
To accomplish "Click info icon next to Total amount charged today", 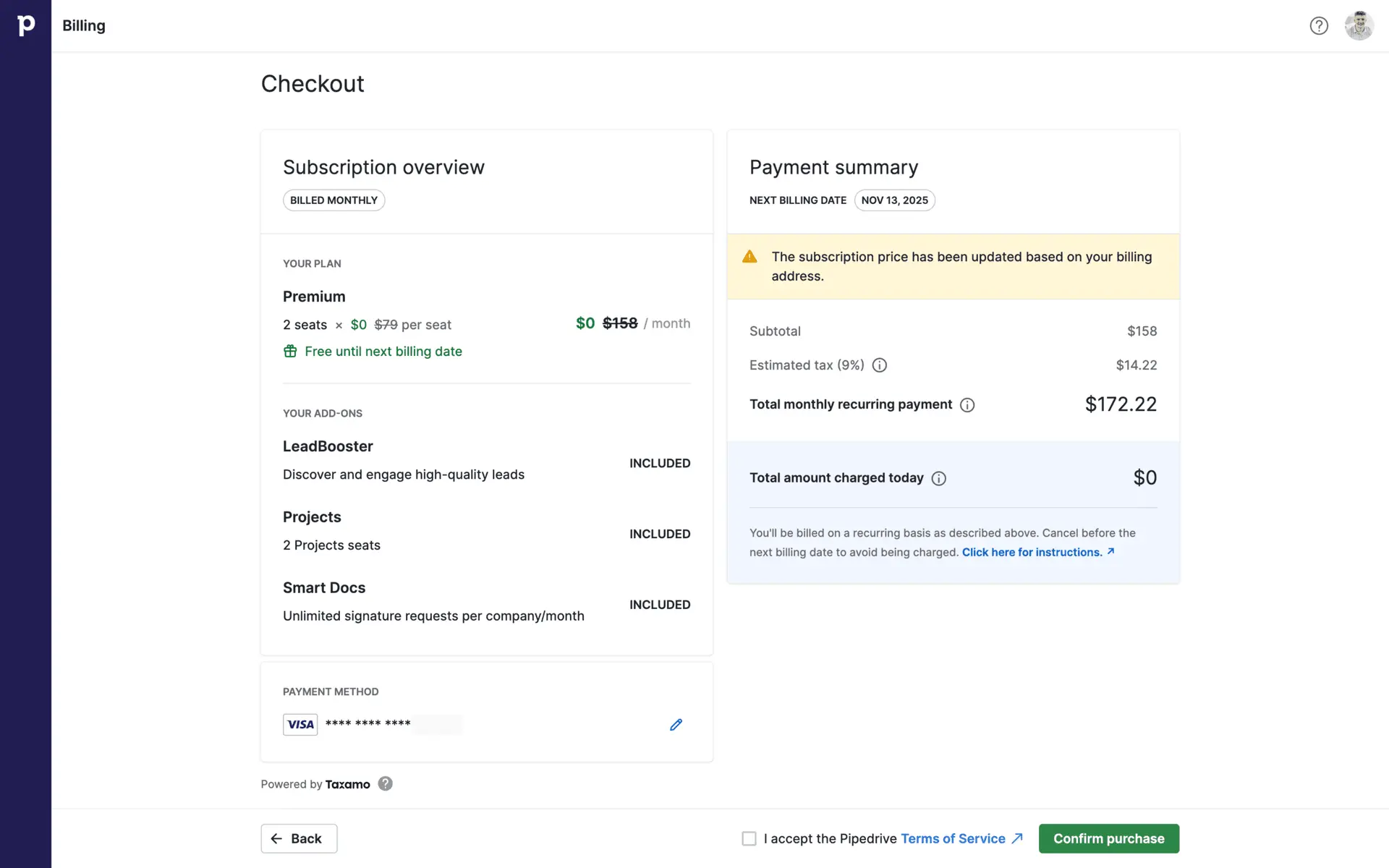I will coord(939,478).
